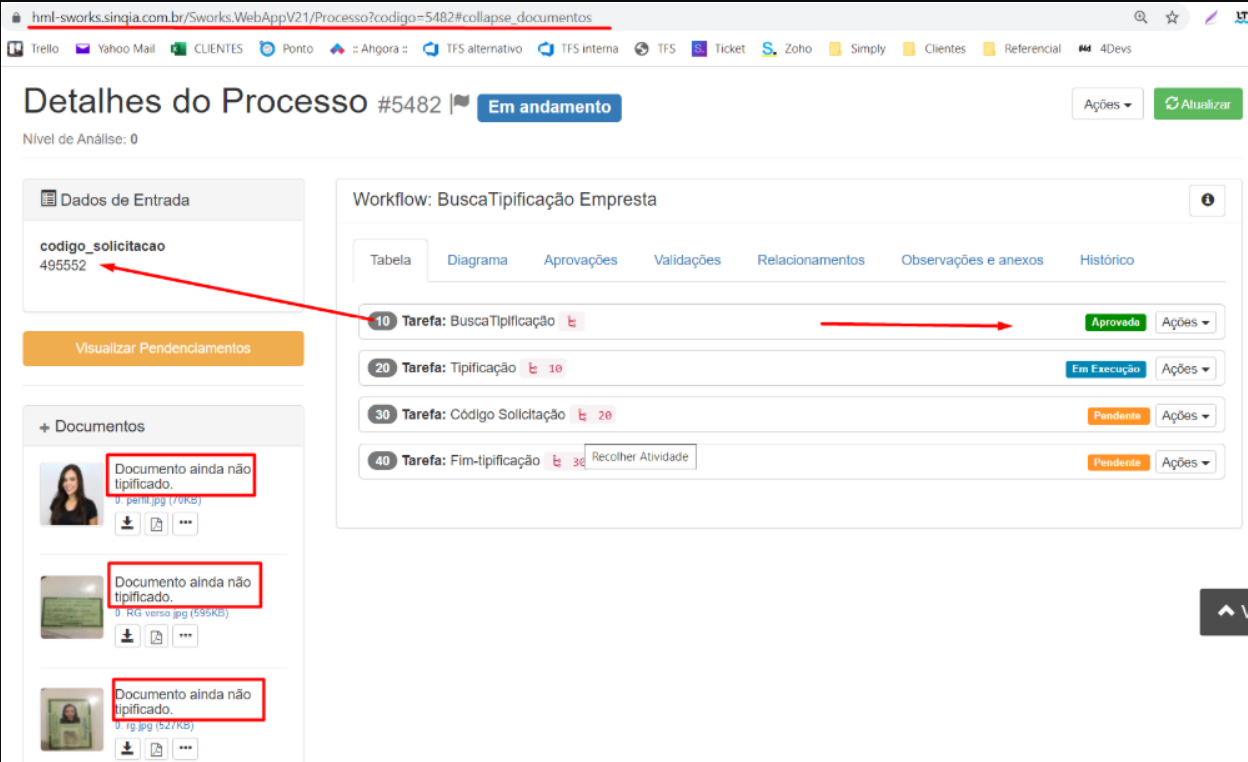Viewport: 1248px width, 762px height.
Task: Expand the Documentos panel header
Action: tap(93, 426)
